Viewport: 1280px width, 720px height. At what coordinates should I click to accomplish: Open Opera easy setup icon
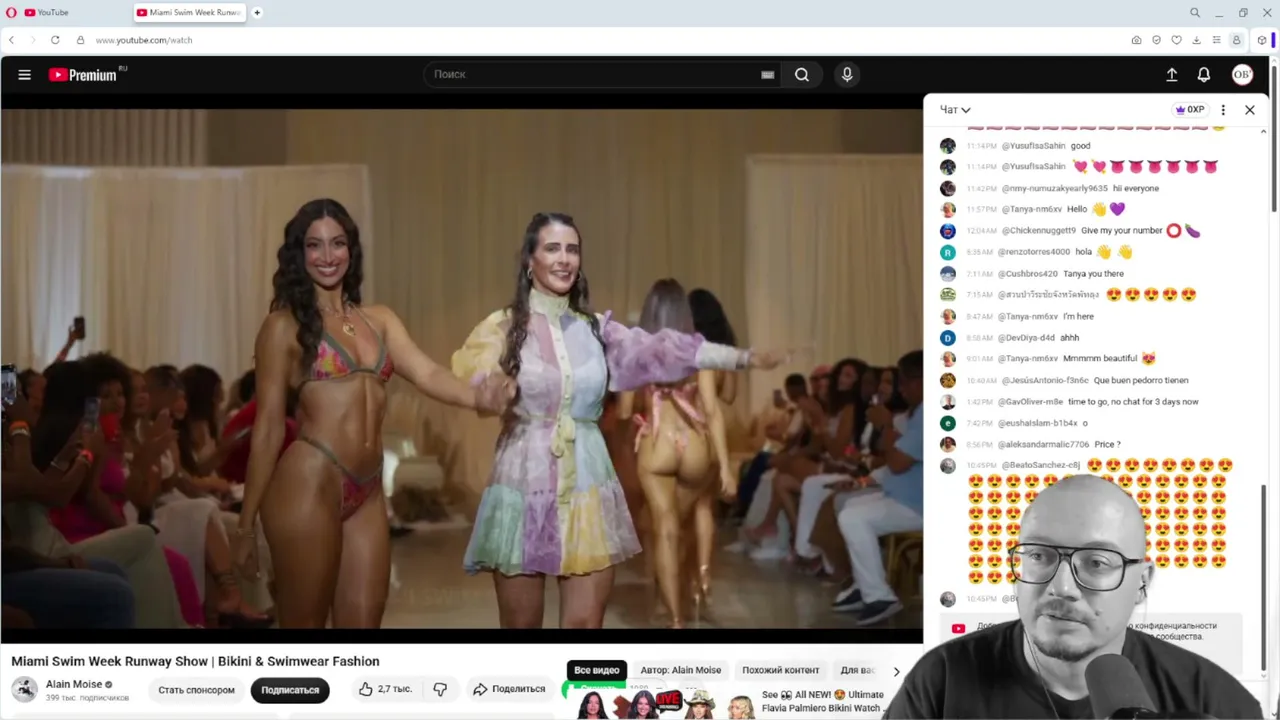pos(1216,40)
